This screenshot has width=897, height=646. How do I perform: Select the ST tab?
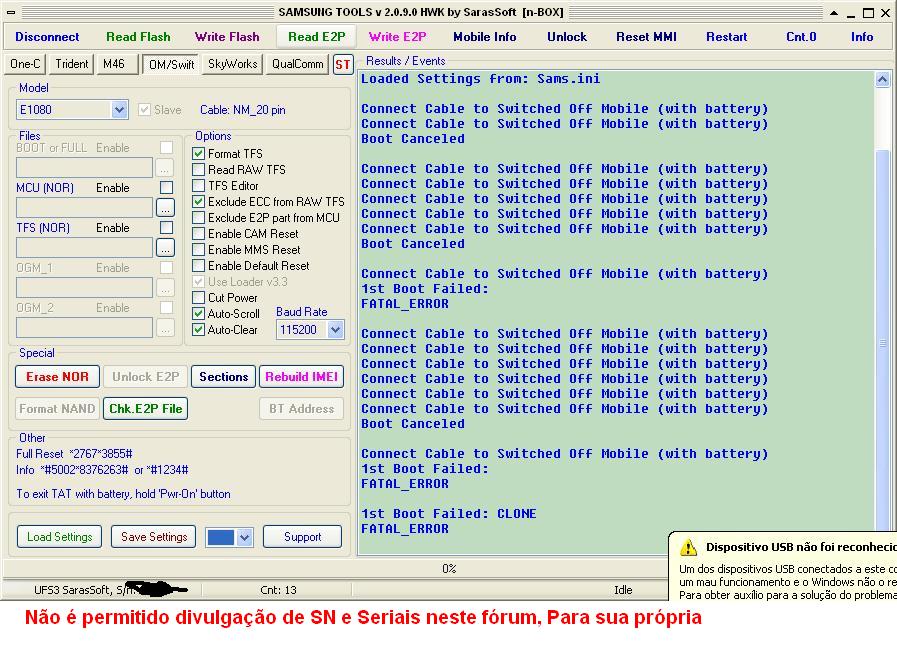(x=343, y=65)
